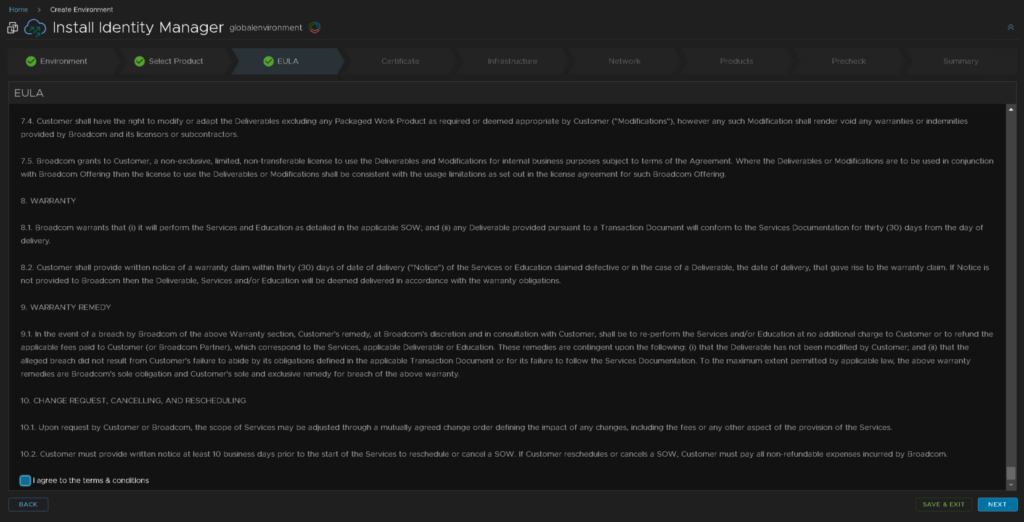This screenshot has height=522, width=1024.
Task: Click the EULA panel header label
Action: [29, 93]
